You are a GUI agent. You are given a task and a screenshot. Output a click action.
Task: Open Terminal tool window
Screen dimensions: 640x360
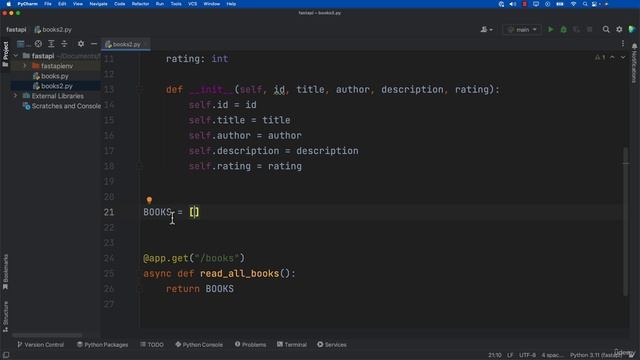(x=292, y=344)
